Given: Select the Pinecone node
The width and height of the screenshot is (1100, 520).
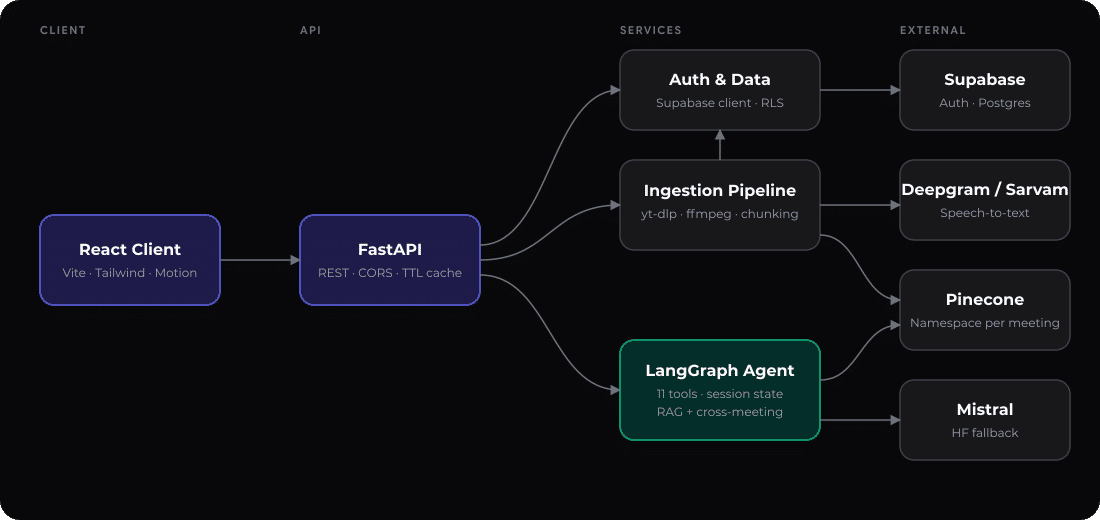Looking at the screenshot, I should click(x=985, y=310).
